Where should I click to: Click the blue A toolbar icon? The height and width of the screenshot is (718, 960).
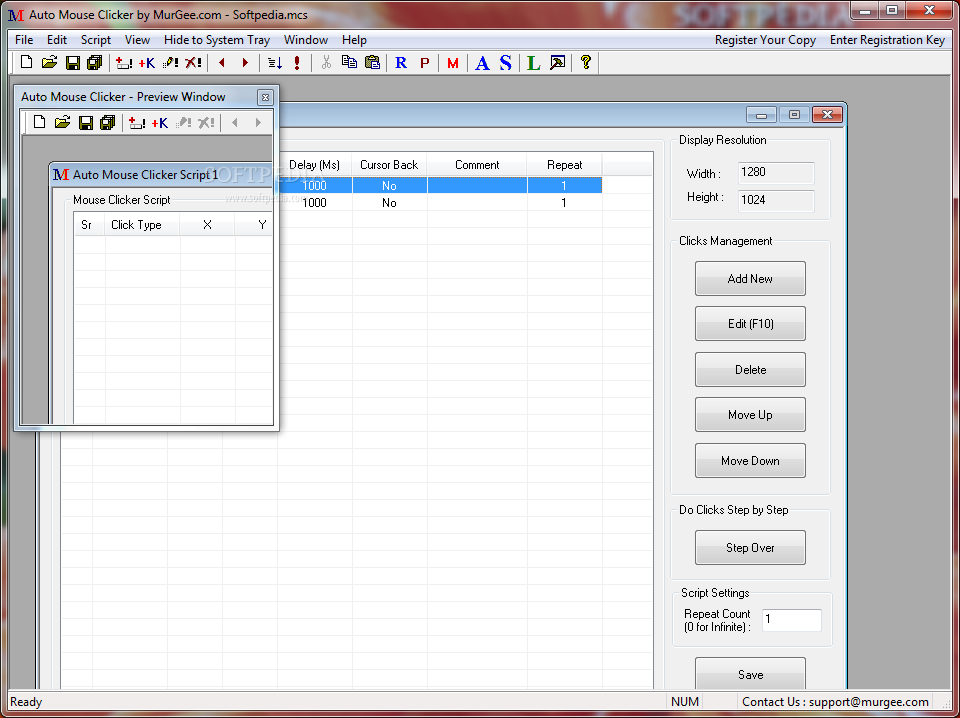[x=482, y=62]
